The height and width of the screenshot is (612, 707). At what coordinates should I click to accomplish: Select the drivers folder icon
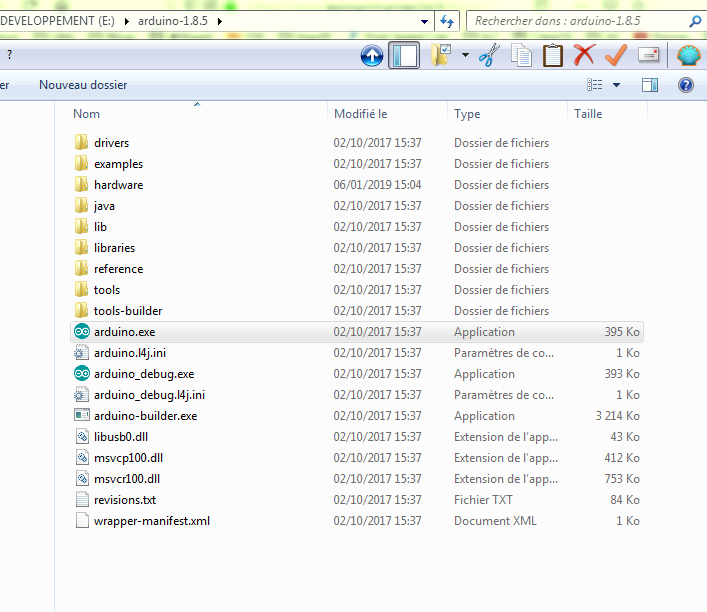click(x=81, y=143)
